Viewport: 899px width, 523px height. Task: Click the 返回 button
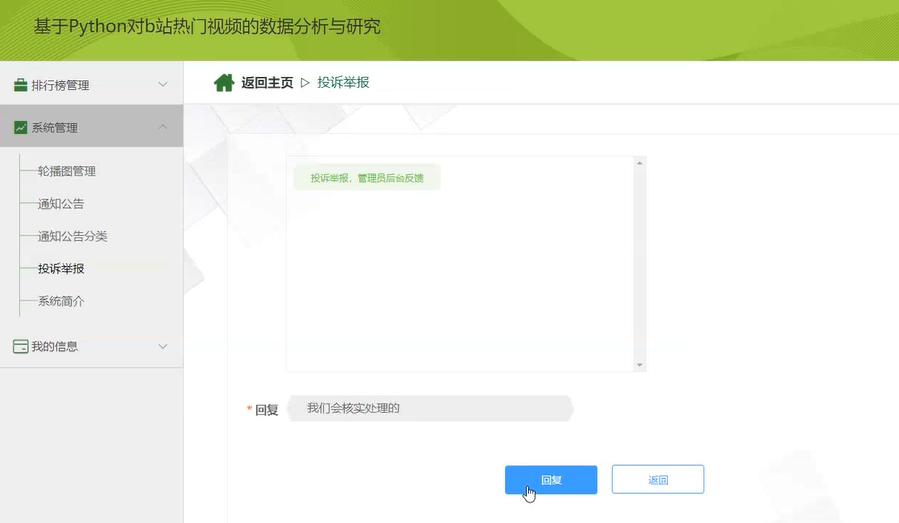coord(658,479)
